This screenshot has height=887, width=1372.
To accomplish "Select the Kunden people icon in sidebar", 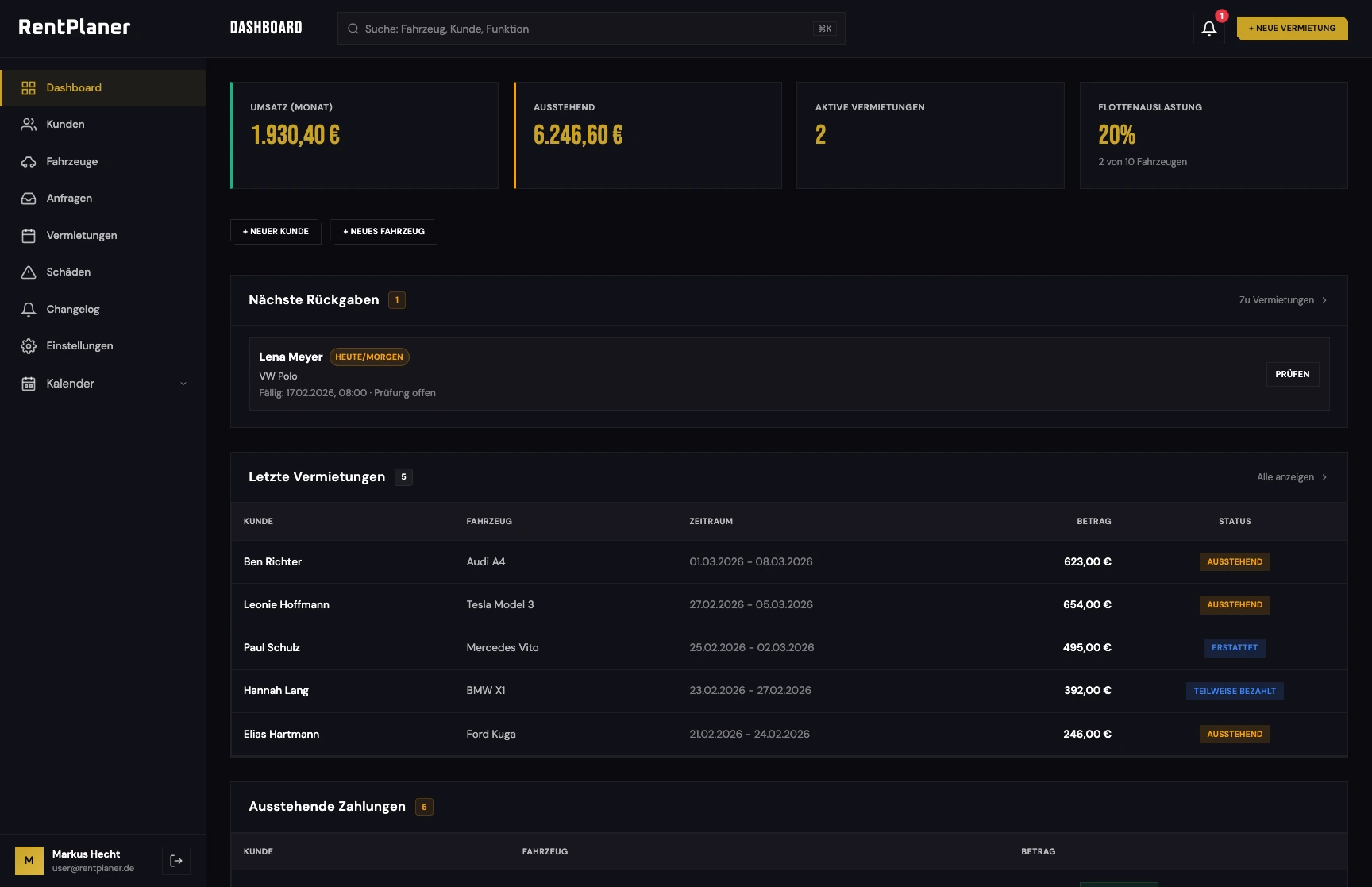I will [x=29, y=124].
